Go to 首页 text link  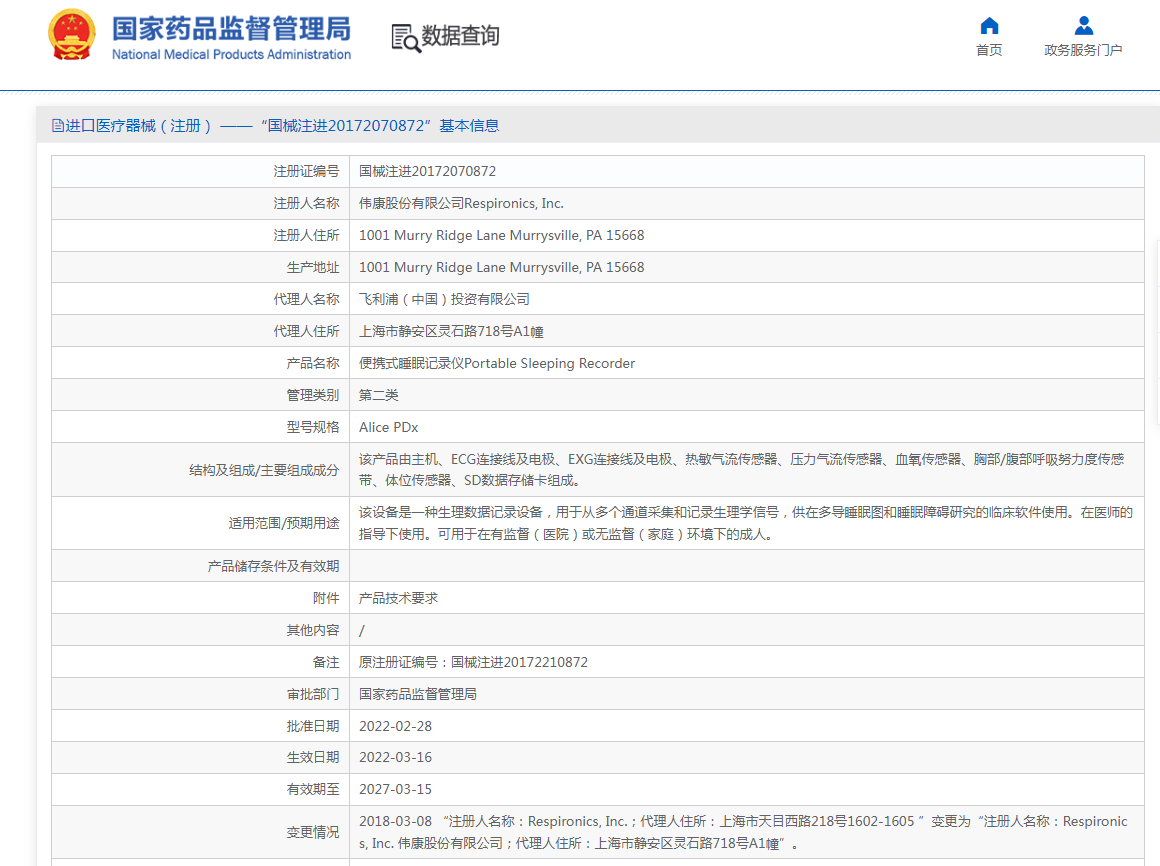[x=989, y=50]
